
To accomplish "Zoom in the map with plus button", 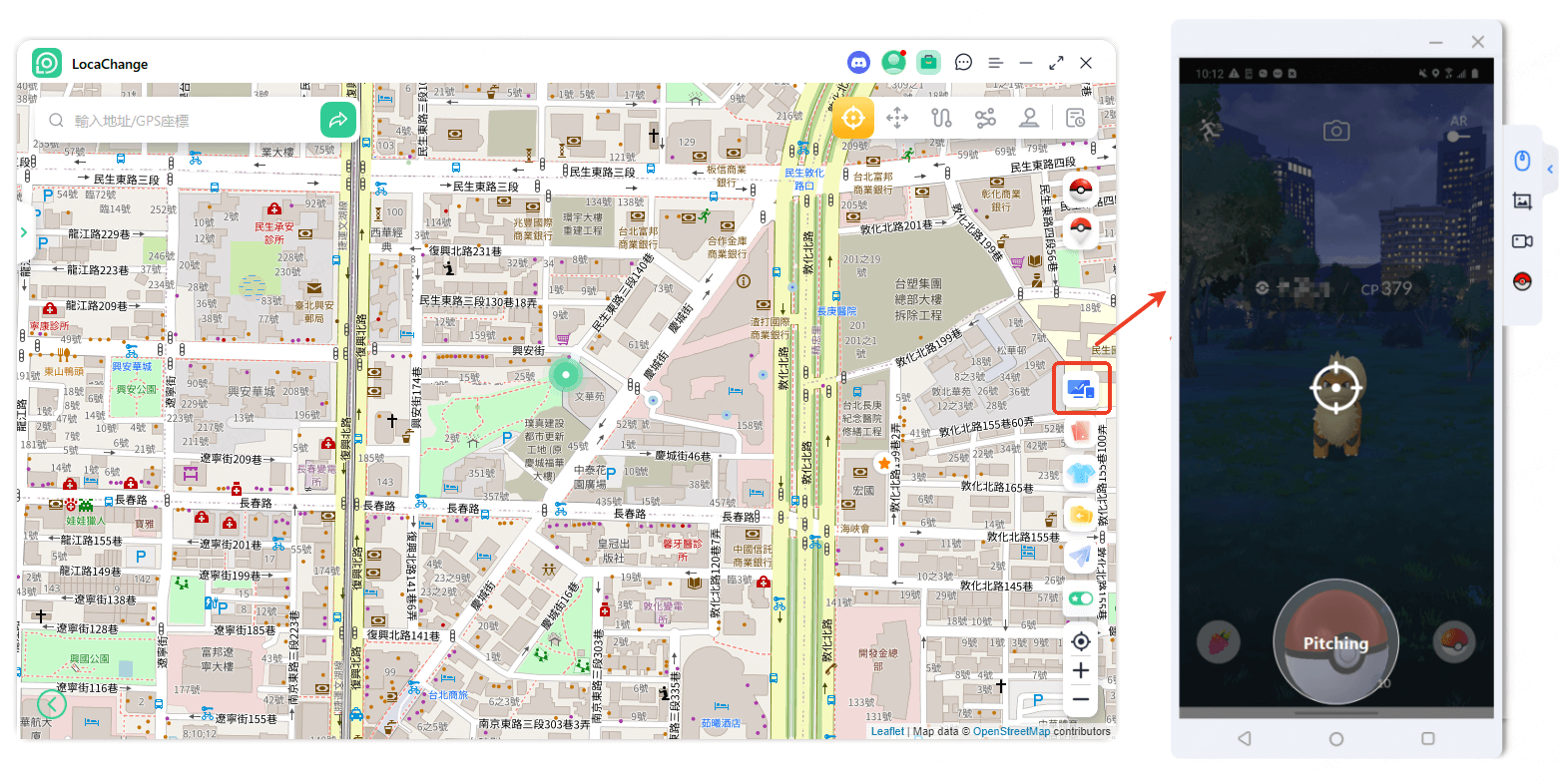I will [1081, 670].
